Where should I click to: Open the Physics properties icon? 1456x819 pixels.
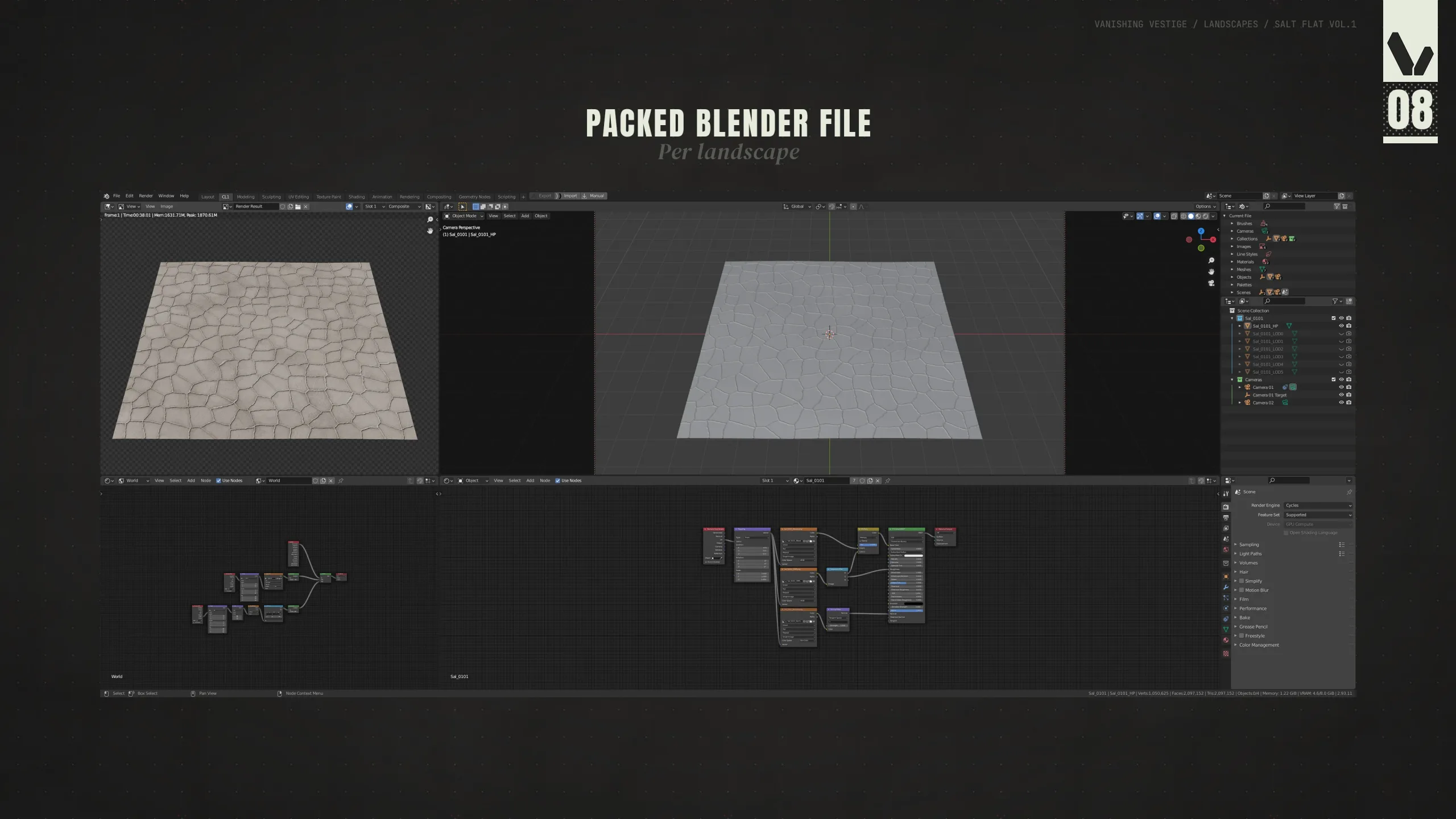click(1226, 609)
